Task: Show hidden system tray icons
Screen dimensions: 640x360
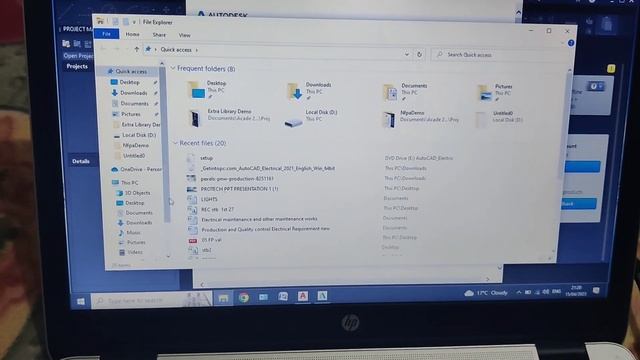Action: click(518, 292)
